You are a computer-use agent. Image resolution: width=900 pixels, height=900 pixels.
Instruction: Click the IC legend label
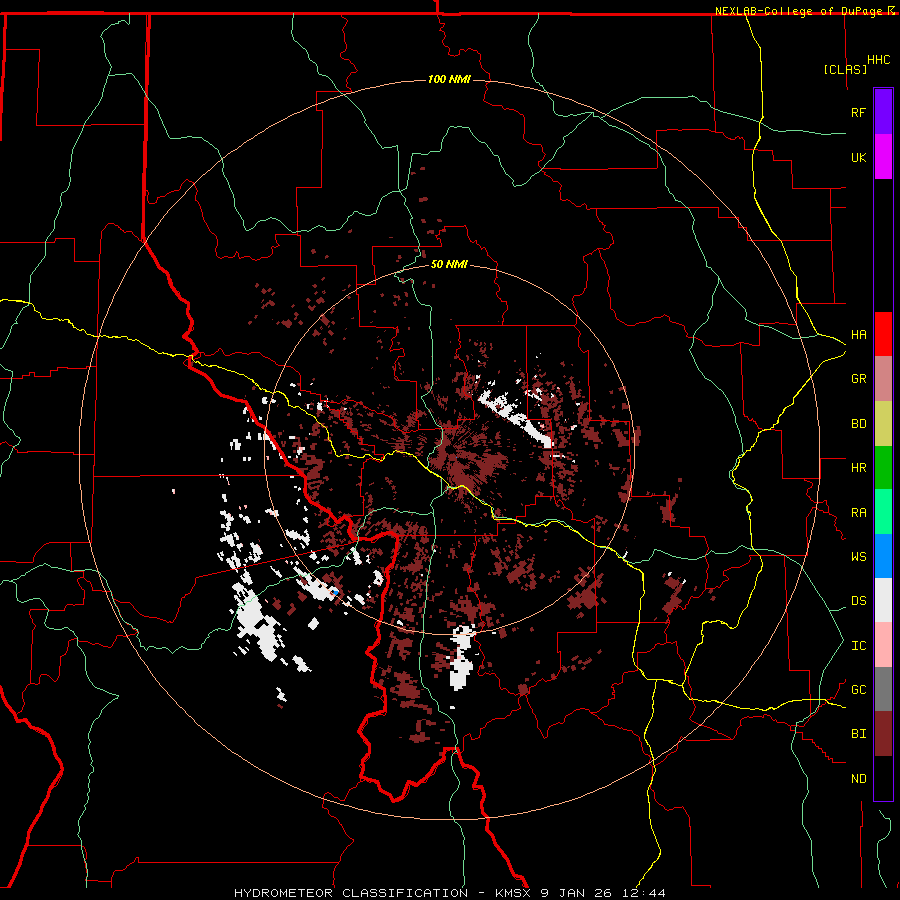point(858,646)
